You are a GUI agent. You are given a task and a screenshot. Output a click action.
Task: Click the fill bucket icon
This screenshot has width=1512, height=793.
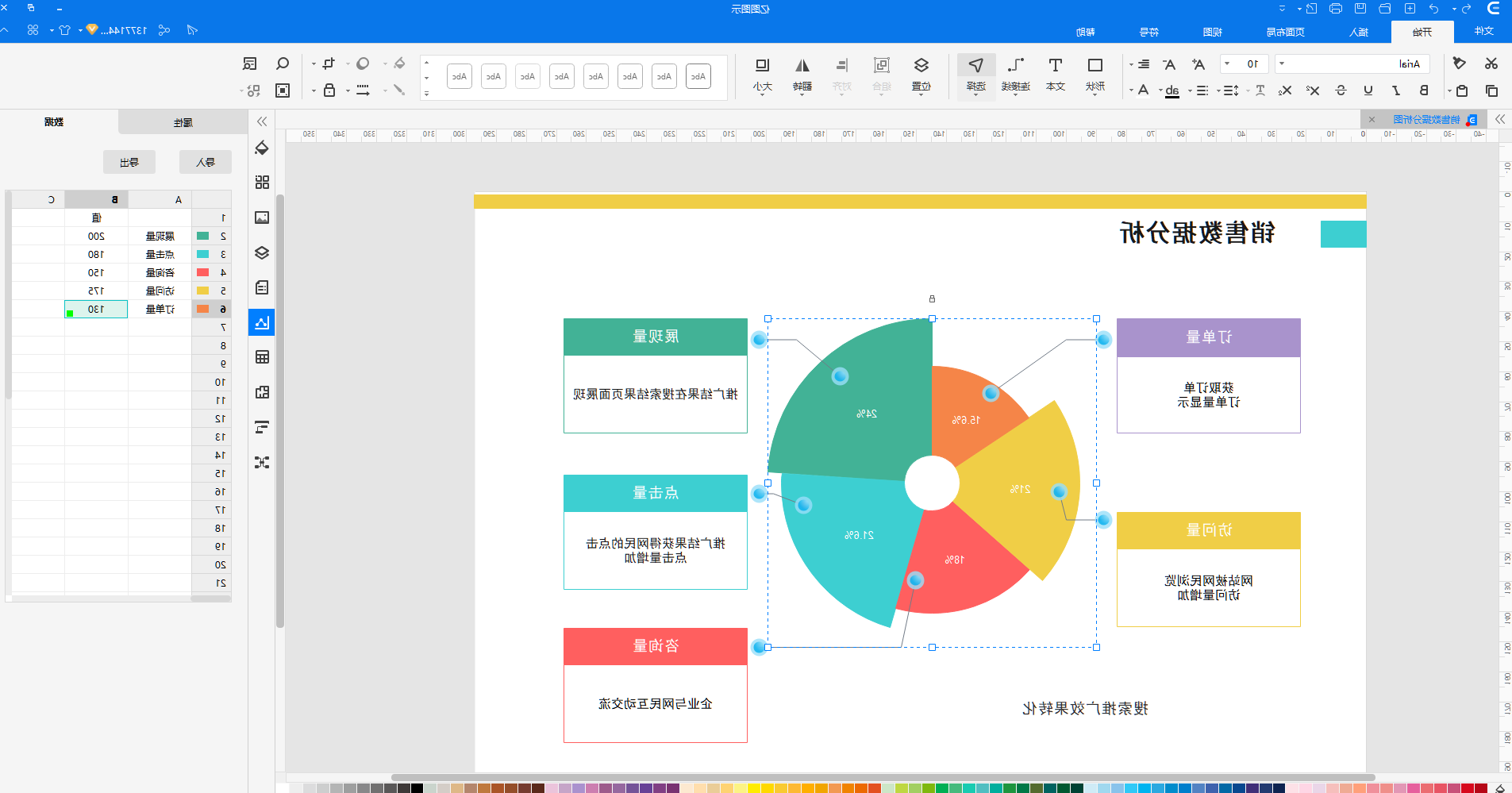399,64
